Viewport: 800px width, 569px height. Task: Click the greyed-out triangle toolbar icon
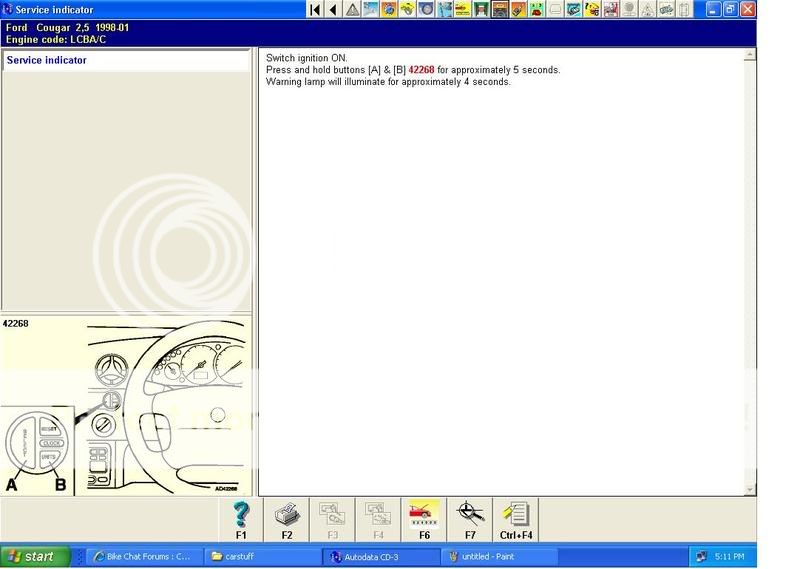click(x=647, y=9)
